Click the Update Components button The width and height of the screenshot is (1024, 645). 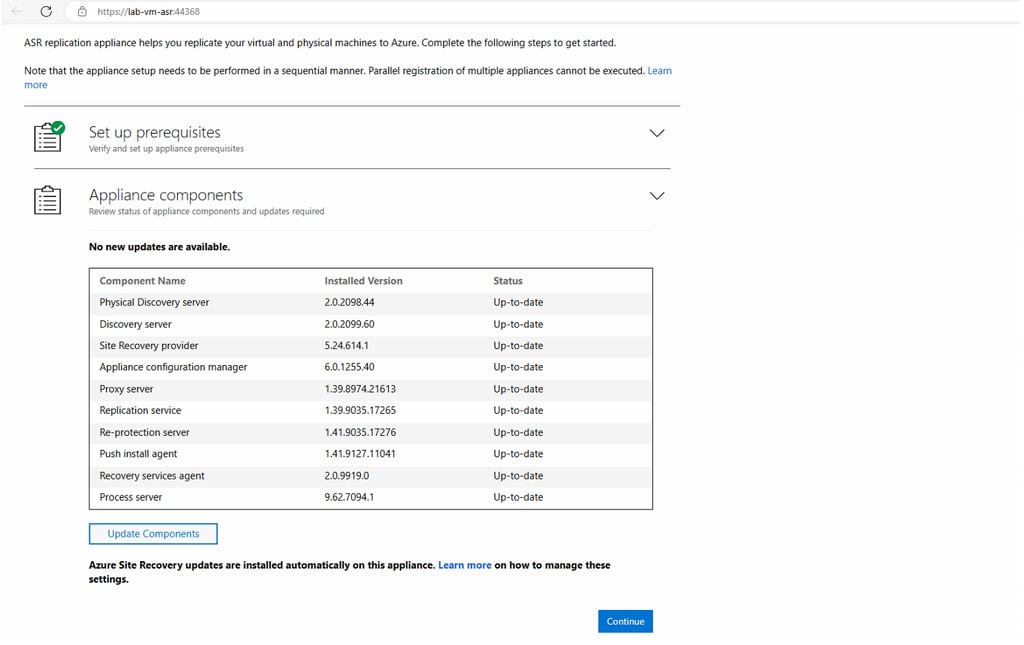point(153,534)
